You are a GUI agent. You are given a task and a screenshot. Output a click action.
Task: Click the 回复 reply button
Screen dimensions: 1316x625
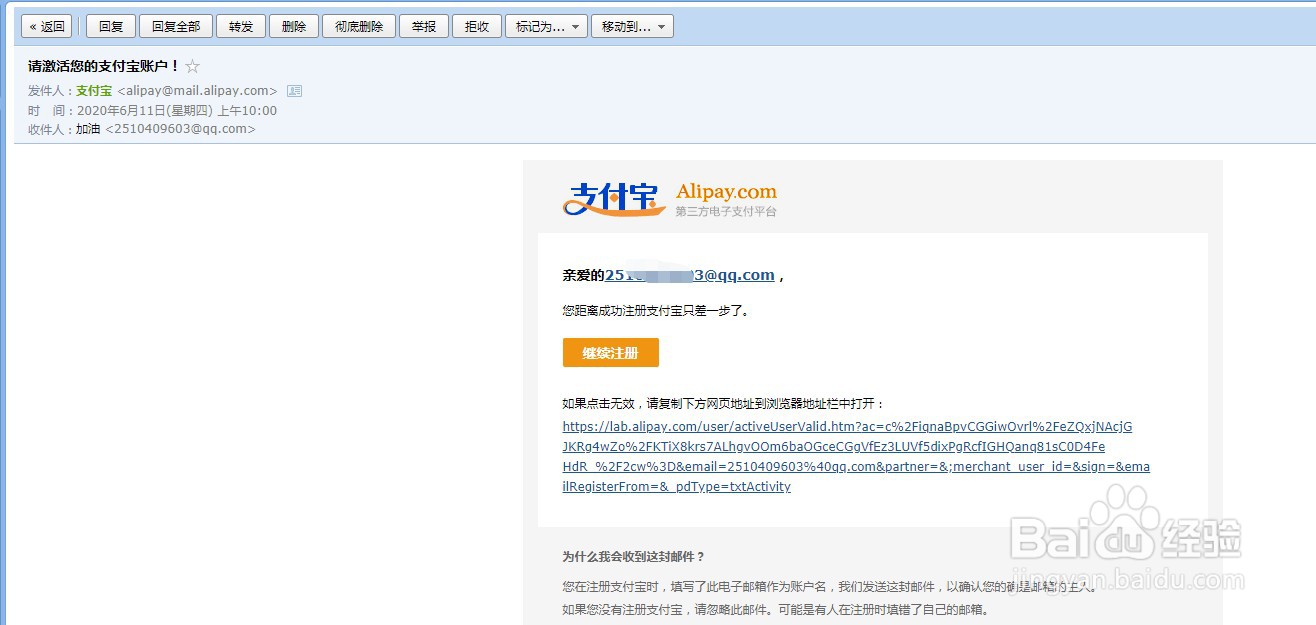110,27
